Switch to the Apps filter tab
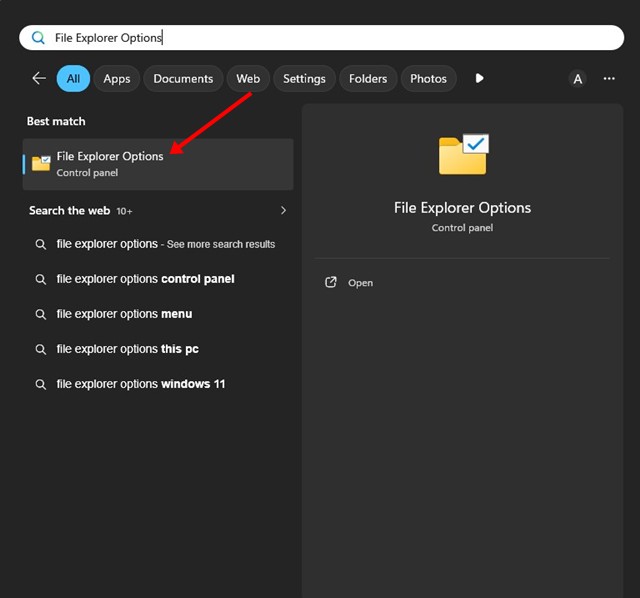The height and width of the screenshot is (598, 640). [x=117, y=78]
